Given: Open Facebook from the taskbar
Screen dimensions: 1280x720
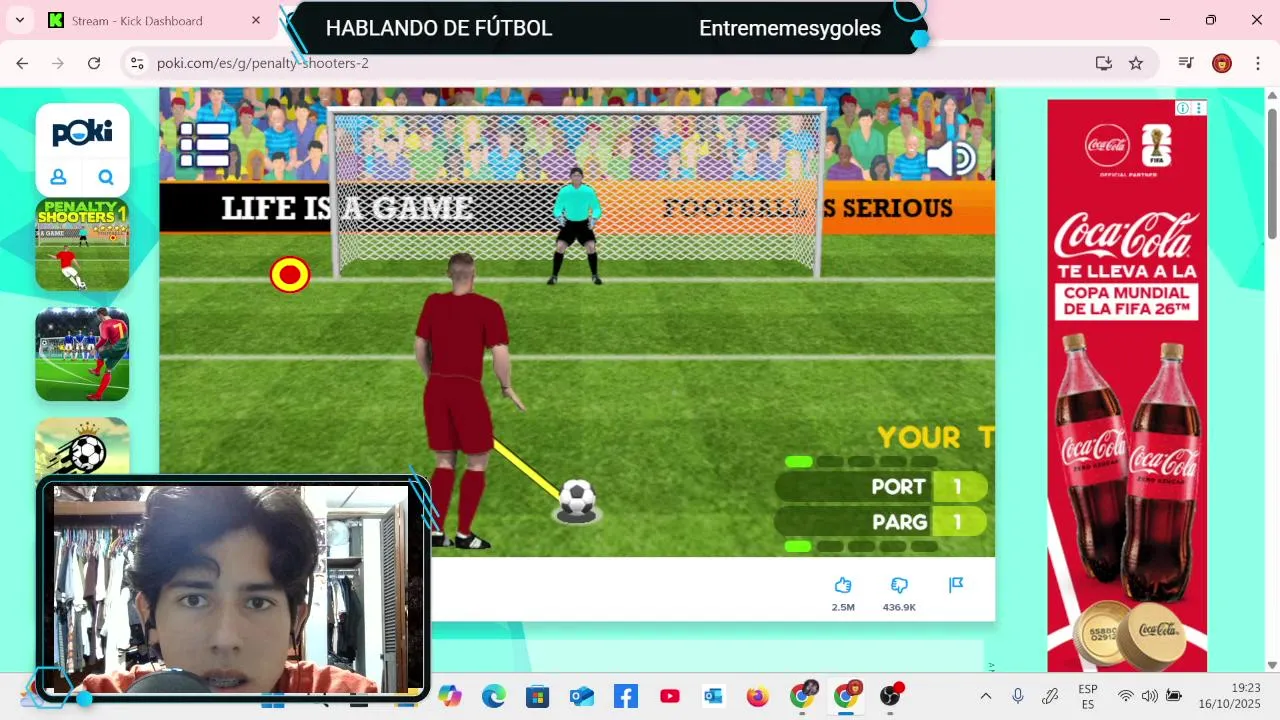Looking at the screenshot, I should pos(626,696).
